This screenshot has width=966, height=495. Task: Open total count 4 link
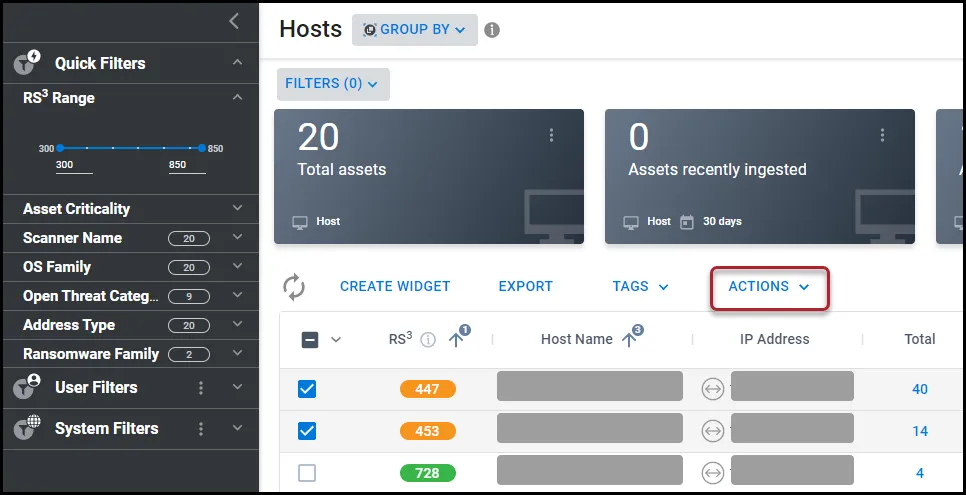point(920,473)
